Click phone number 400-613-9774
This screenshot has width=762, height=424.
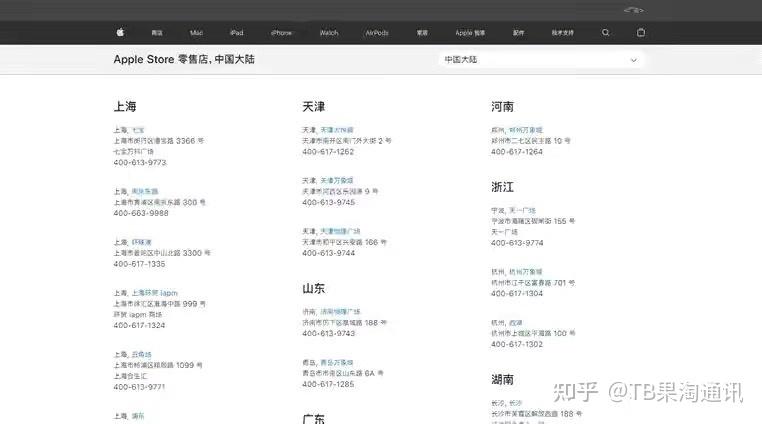517,243
